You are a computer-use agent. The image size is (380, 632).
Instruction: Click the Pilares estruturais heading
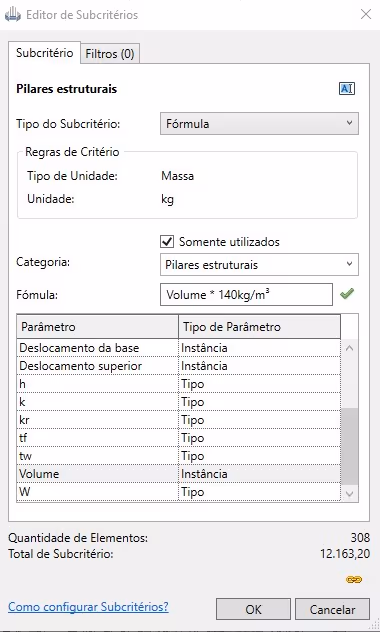tap(66, 89)
